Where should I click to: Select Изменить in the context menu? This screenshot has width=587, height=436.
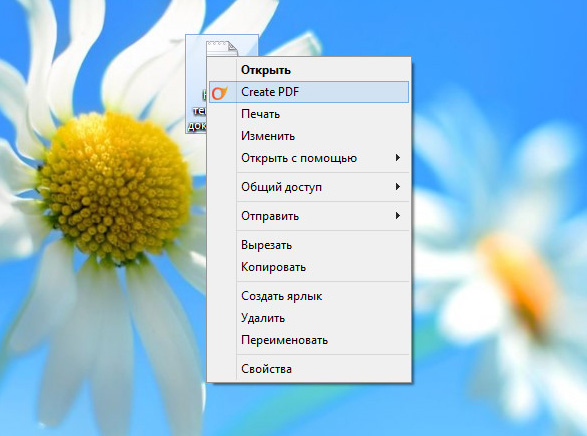pos(309,136)
